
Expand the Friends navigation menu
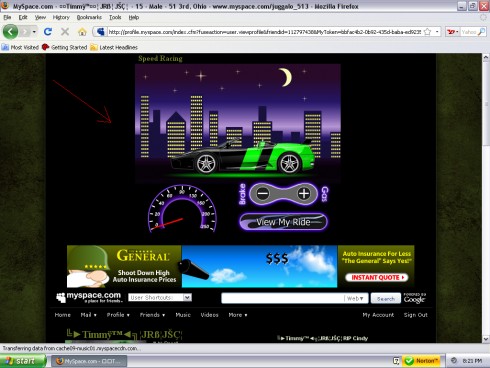click(x=152, y=315)
